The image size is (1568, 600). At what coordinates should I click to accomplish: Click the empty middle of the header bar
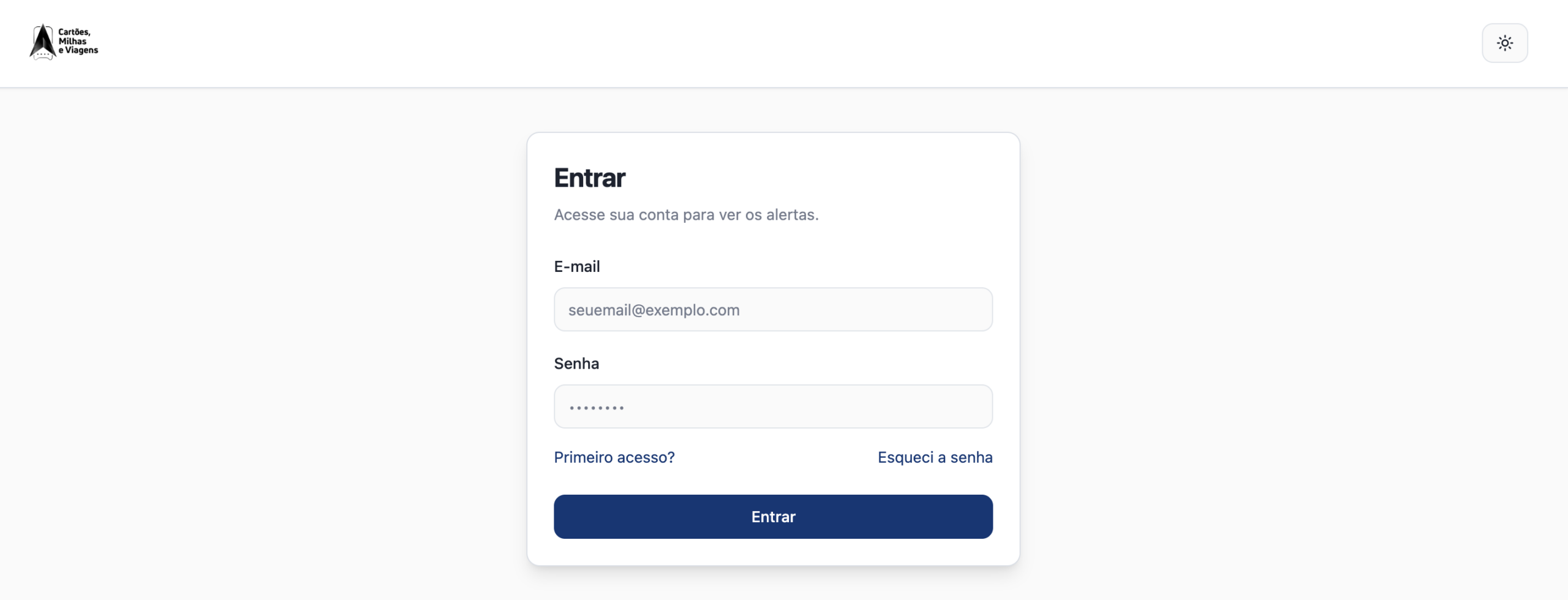coord(784,43)
